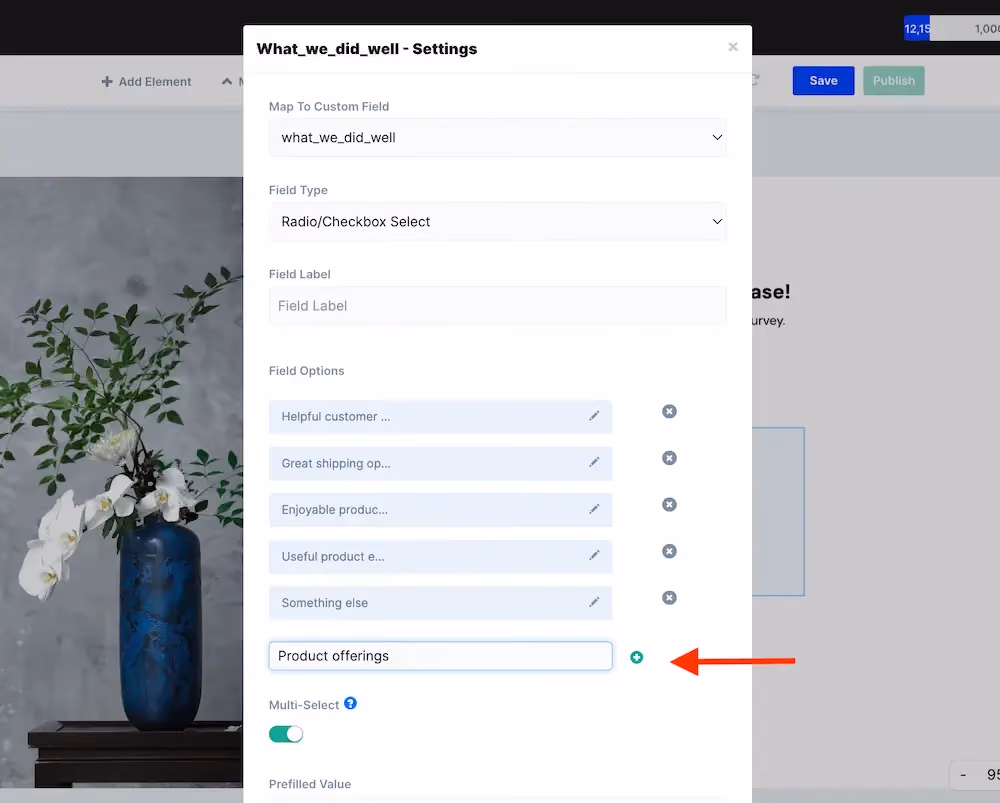The height and width of the screenshot is (803, 1000).
Task: Click the Field Options heading
Action: (306, 371)
